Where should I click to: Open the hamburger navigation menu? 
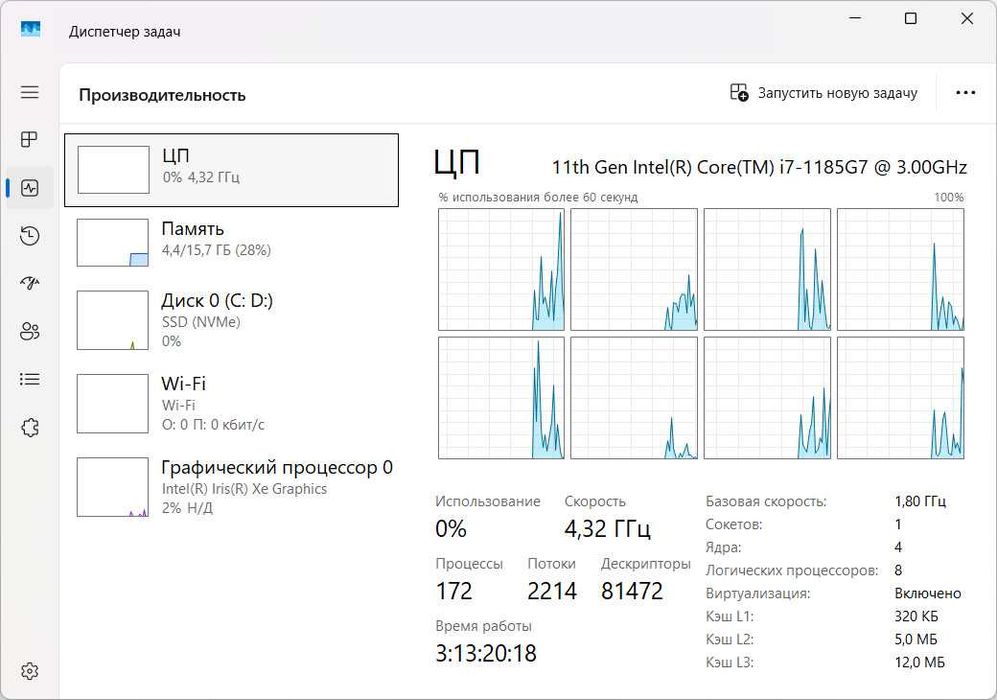(x=30, y=92)
